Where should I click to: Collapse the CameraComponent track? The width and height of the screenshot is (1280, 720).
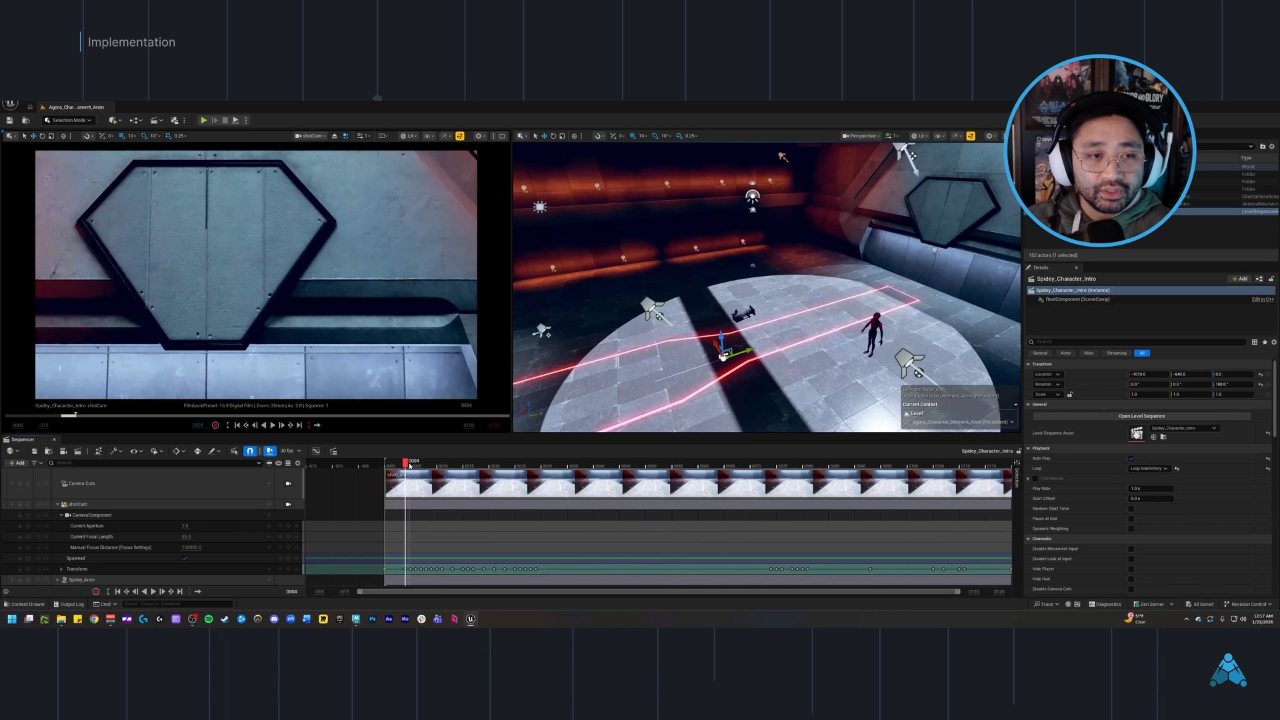point(61,515)
